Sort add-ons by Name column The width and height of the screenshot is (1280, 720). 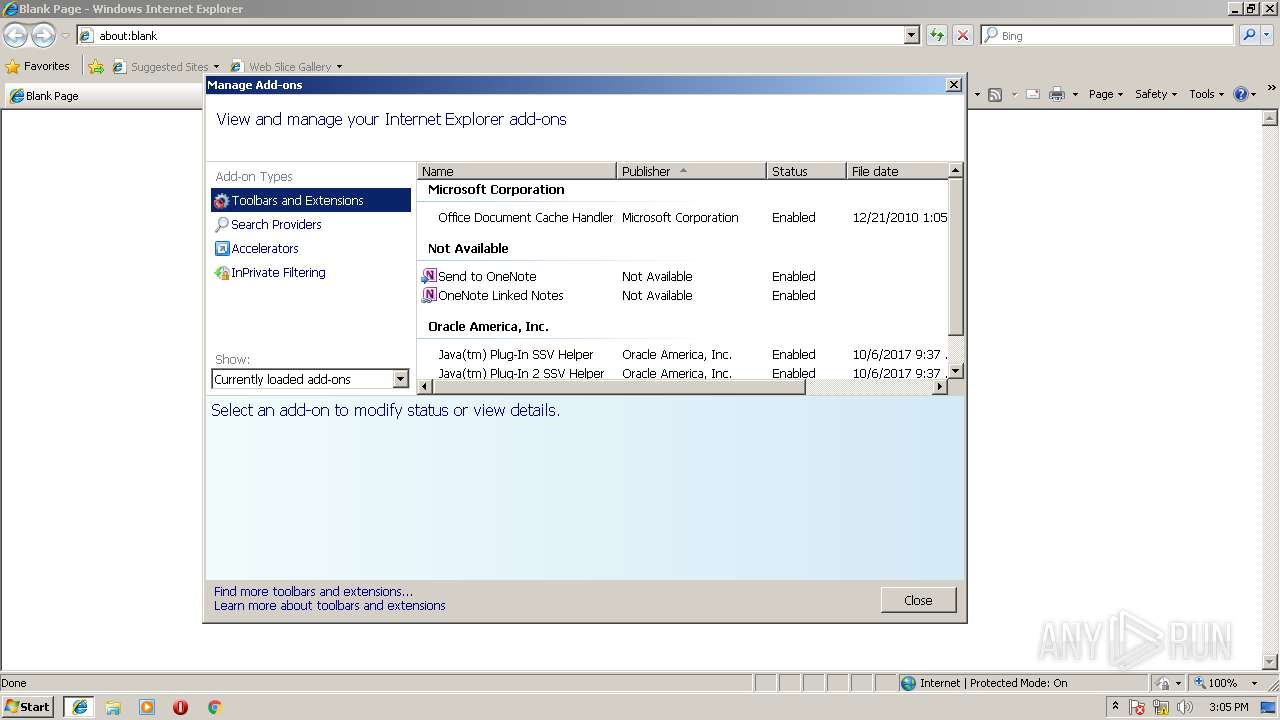coord(516,171)
